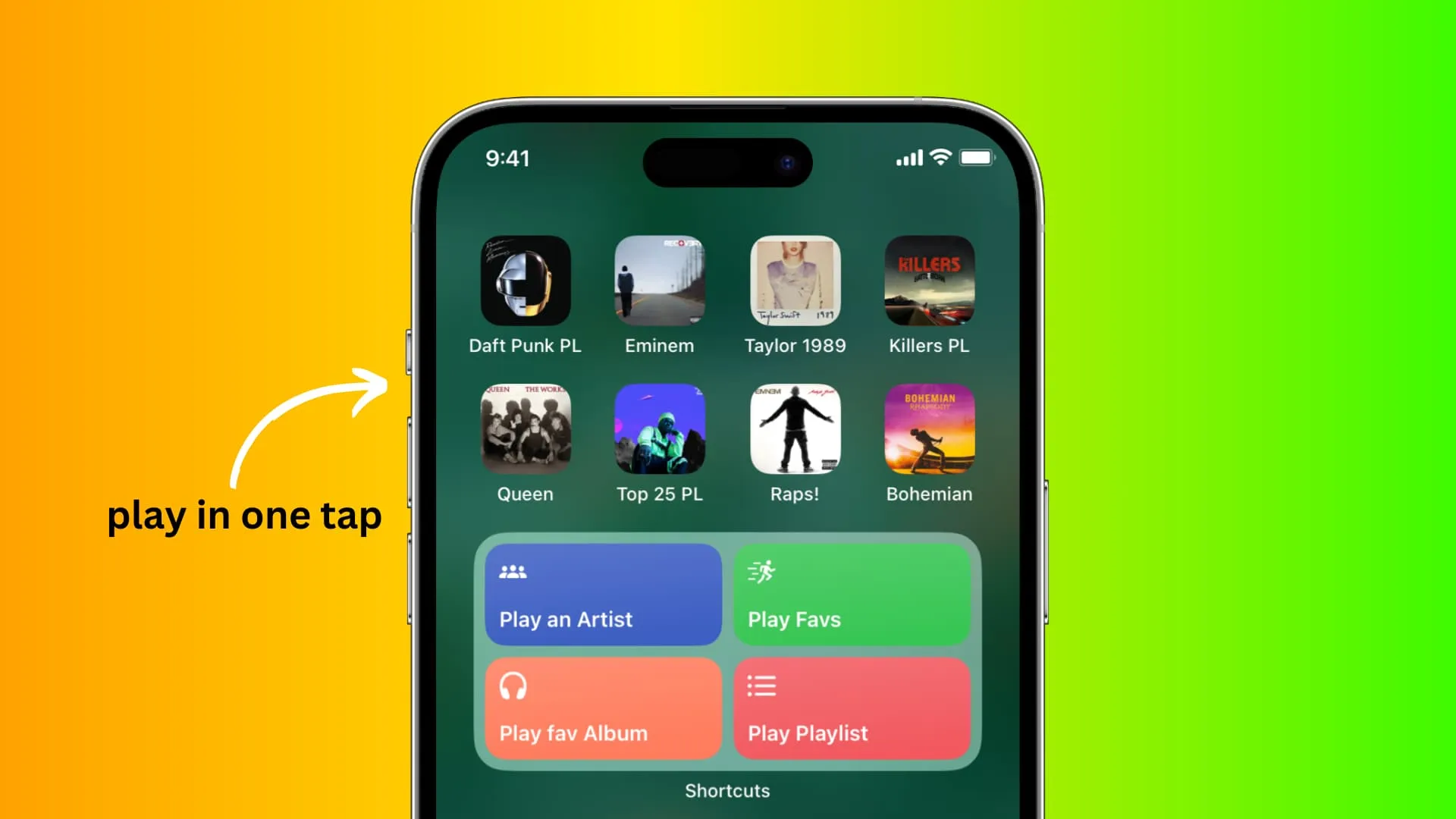Image resolution: width=1456 pixels, height=819 pixels.
Task: Select headphones icon on Play fav Album
Action: coord(512,686)
